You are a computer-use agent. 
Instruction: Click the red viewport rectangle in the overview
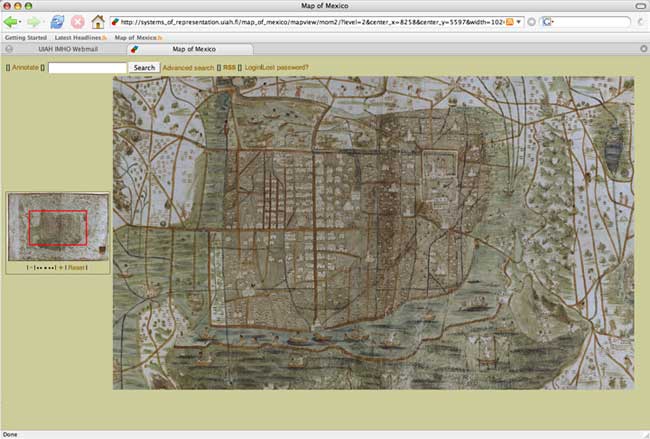pos(58,228)
